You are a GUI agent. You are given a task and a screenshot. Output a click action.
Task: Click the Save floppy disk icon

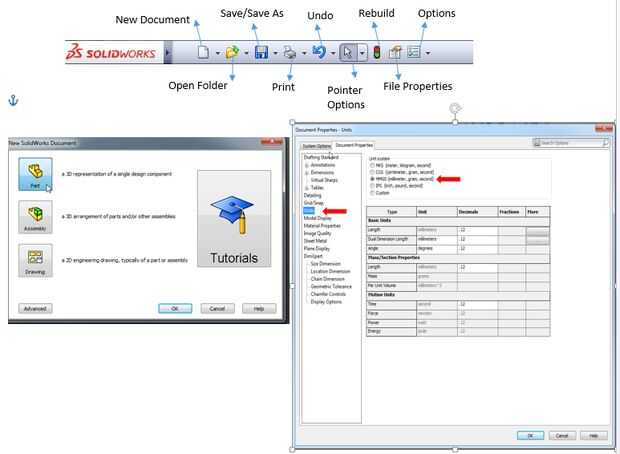pyautogui.click(x=261, y=52)
